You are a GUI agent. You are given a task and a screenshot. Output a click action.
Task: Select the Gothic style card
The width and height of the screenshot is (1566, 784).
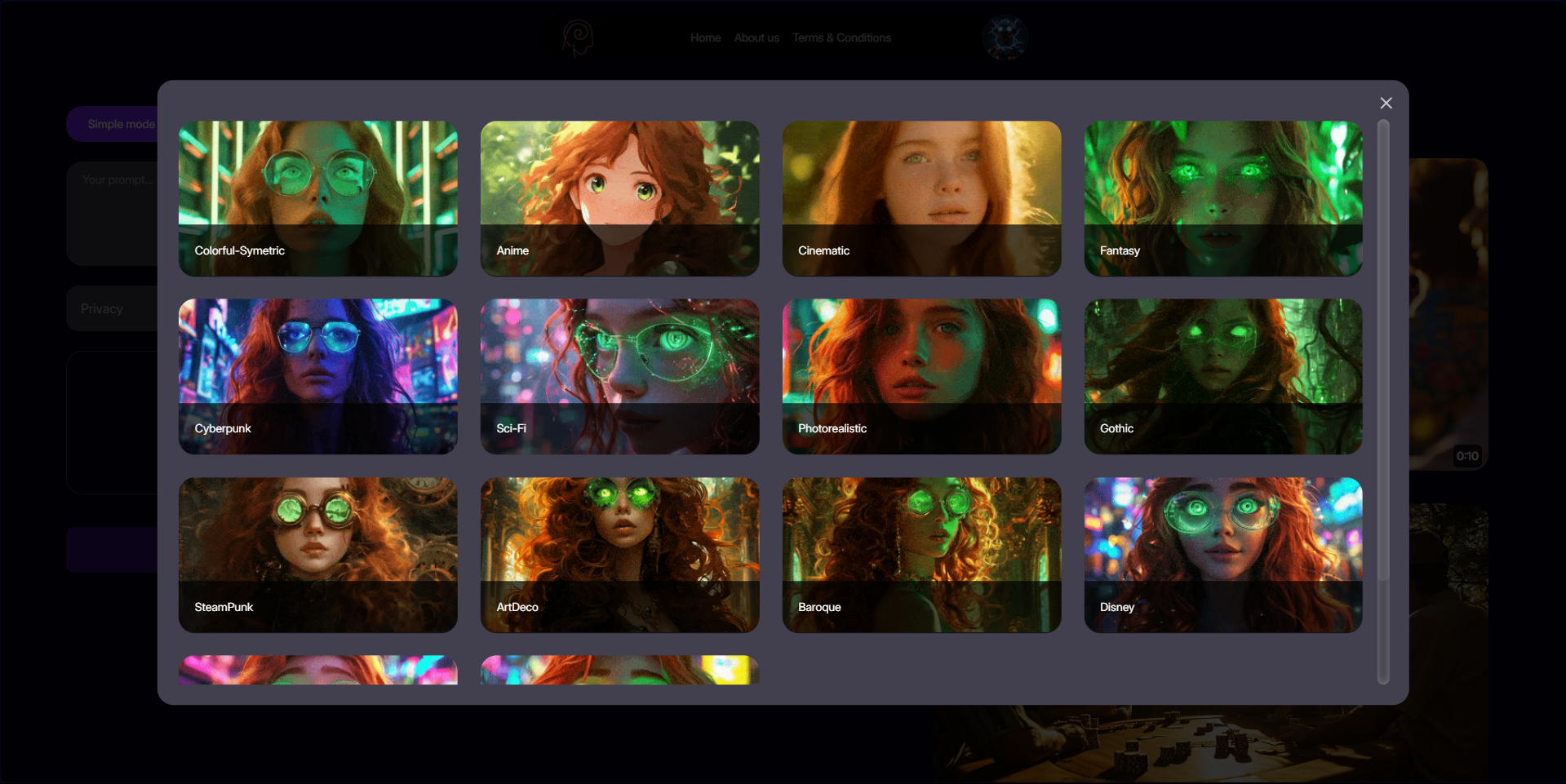1223,376
